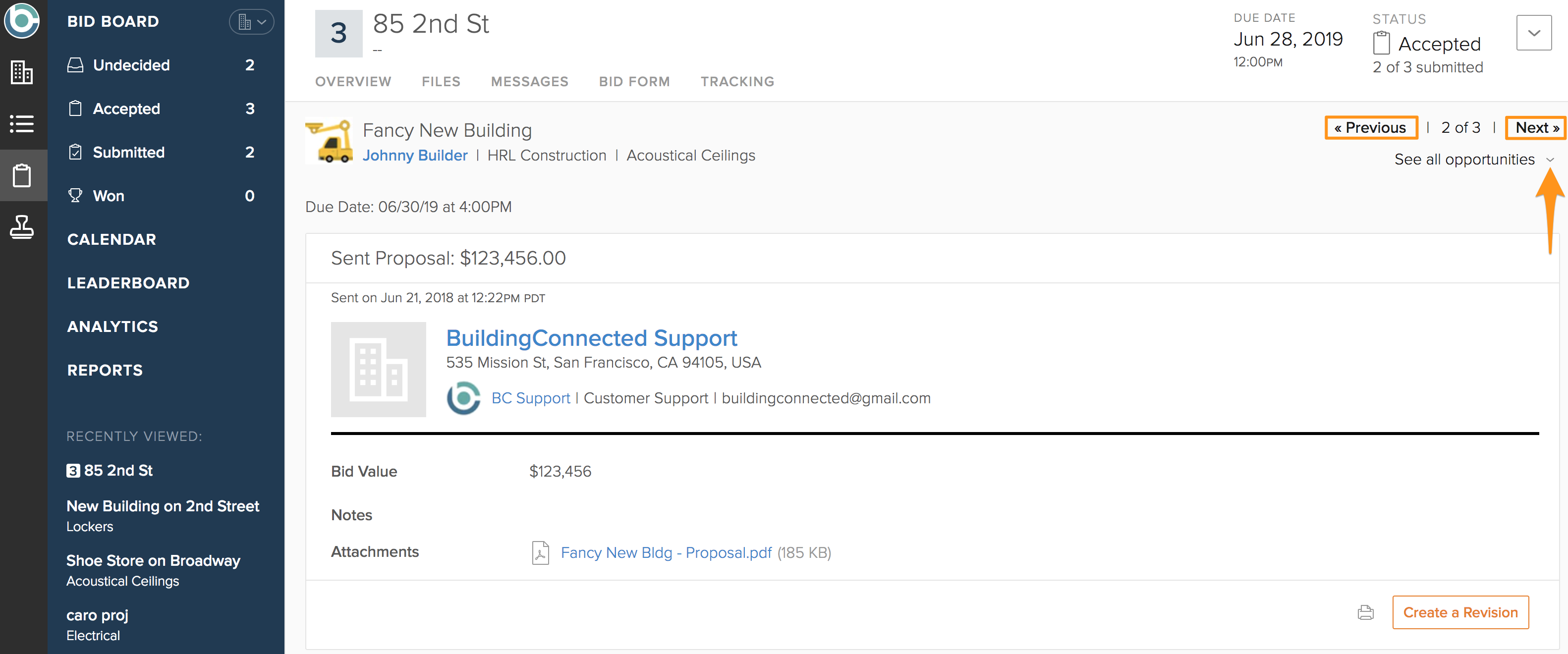Click the printer icon near Create a Revision
This screenshot has height=654, width=1568.
click(1365, 612)
